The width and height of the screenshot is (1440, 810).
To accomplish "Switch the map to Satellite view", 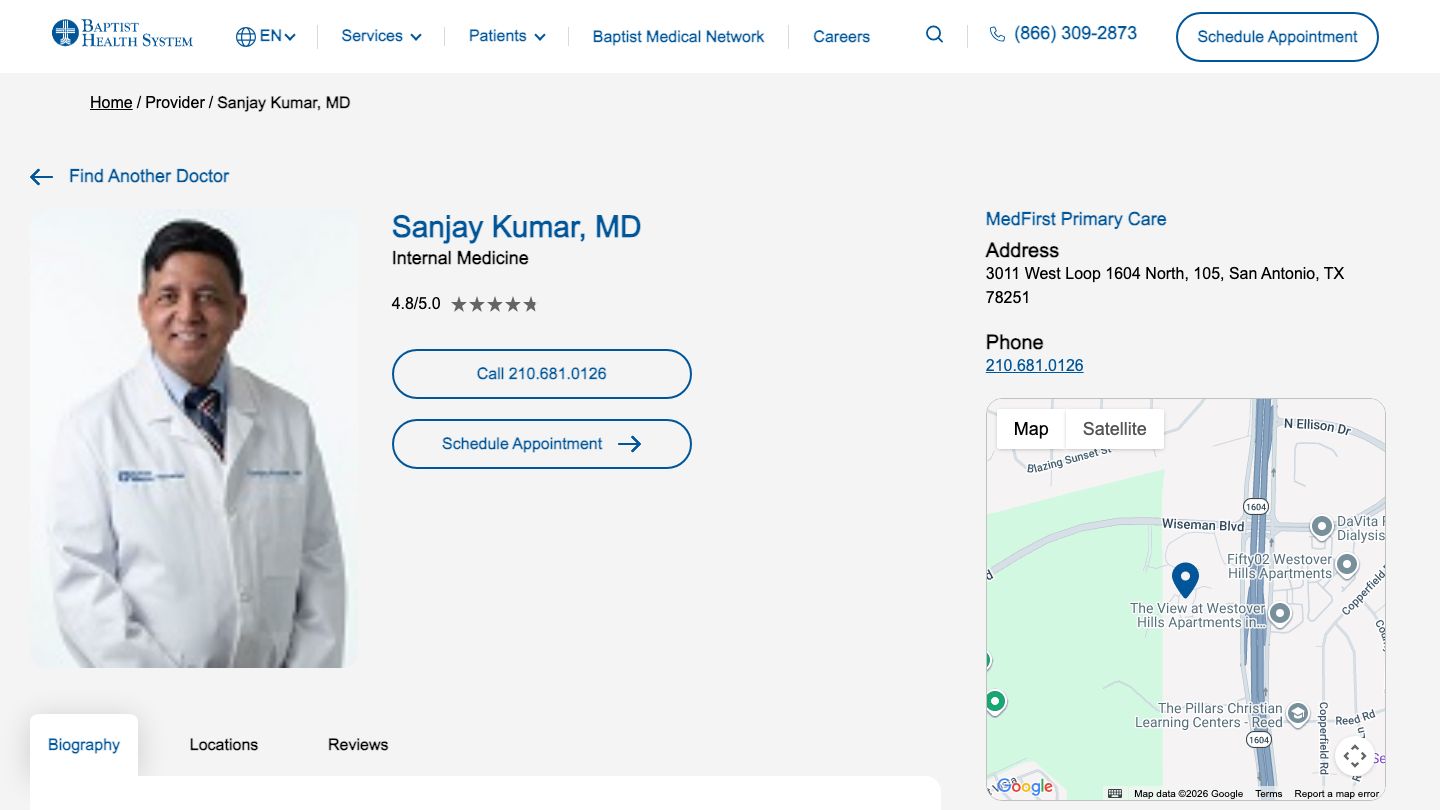I will coord(1114,428).
